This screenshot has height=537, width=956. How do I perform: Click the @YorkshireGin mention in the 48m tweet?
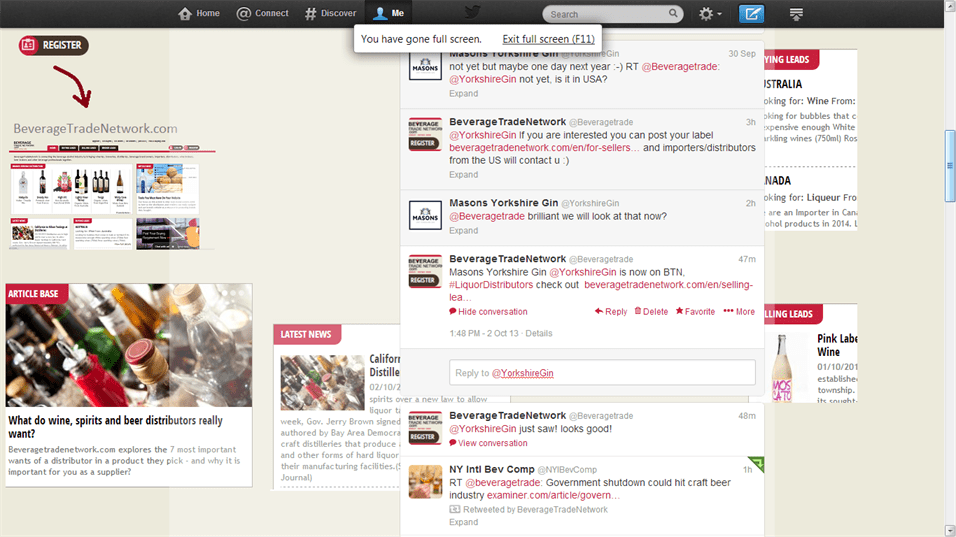[x=482, y=429]
